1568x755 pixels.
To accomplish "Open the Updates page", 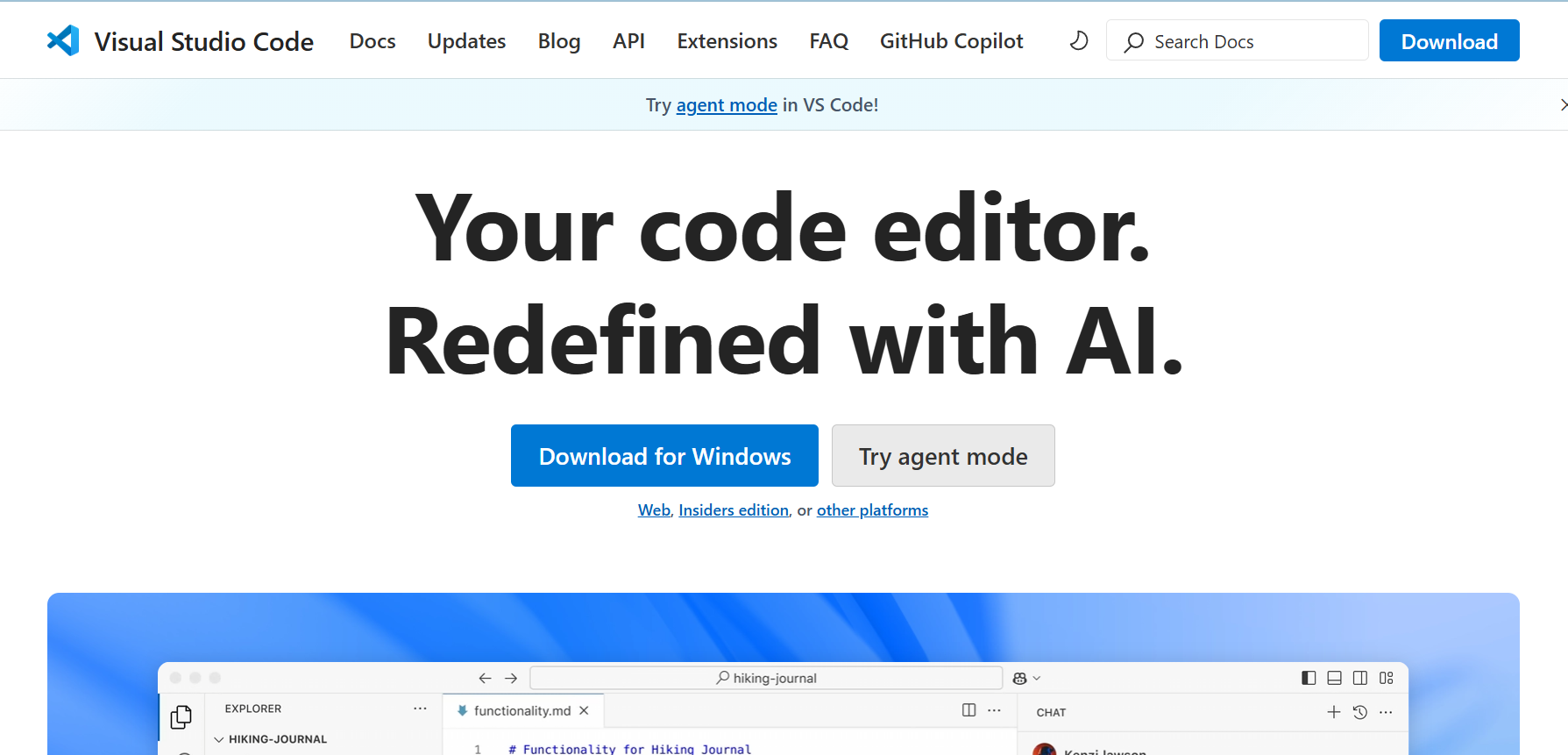I will click(466, 41).
